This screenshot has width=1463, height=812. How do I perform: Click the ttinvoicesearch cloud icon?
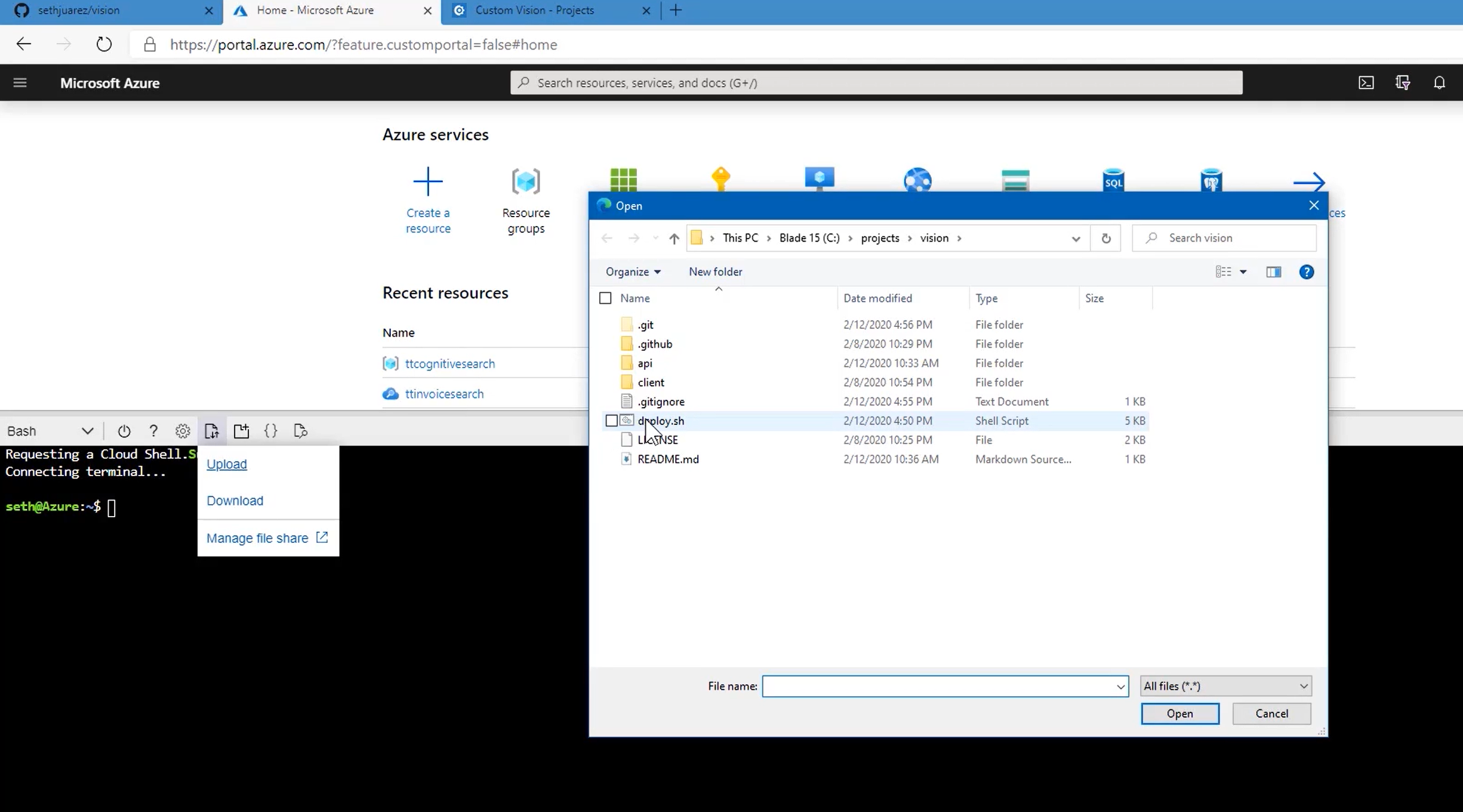390,394
